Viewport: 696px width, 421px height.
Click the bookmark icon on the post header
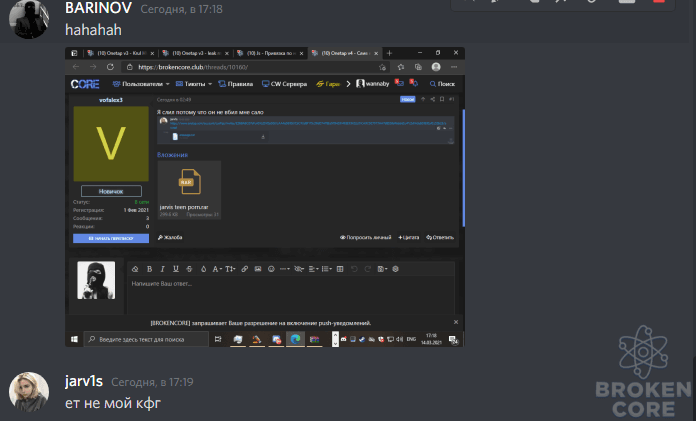point(442,99)
